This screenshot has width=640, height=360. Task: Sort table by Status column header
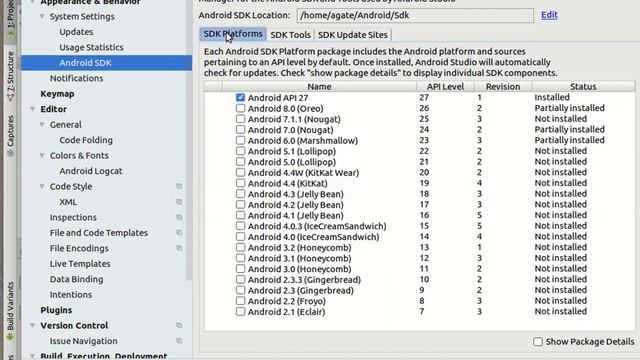point(583,87)
